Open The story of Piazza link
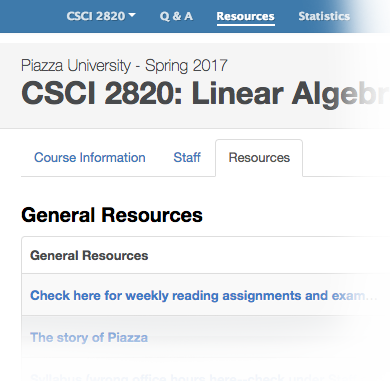This screenshot has height=381, width=390. (89, 337)
